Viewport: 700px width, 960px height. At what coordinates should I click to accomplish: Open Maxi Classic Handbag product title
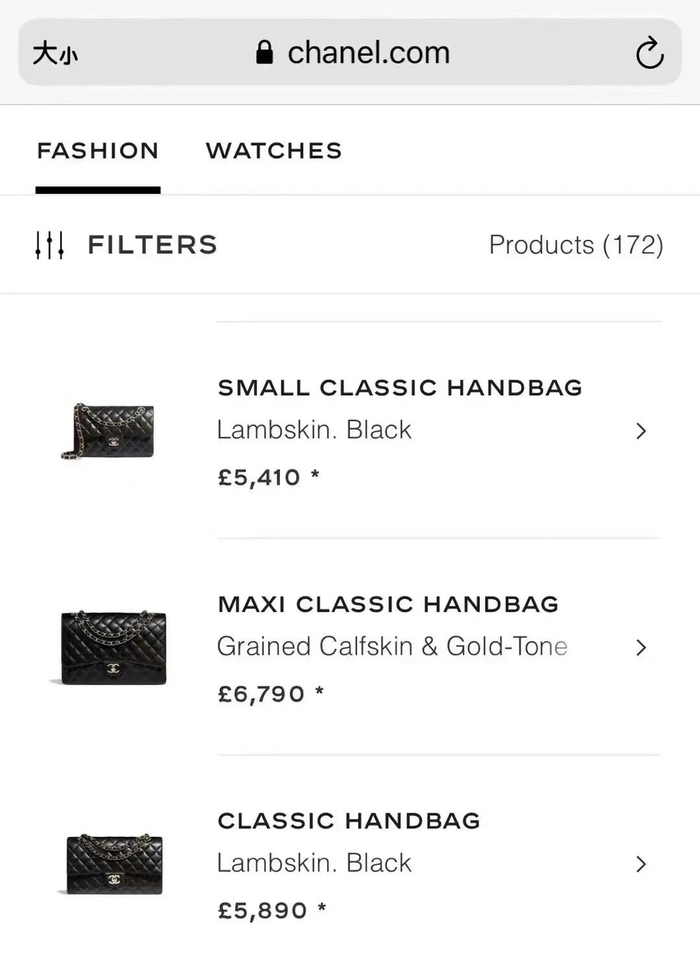point(388,604)
